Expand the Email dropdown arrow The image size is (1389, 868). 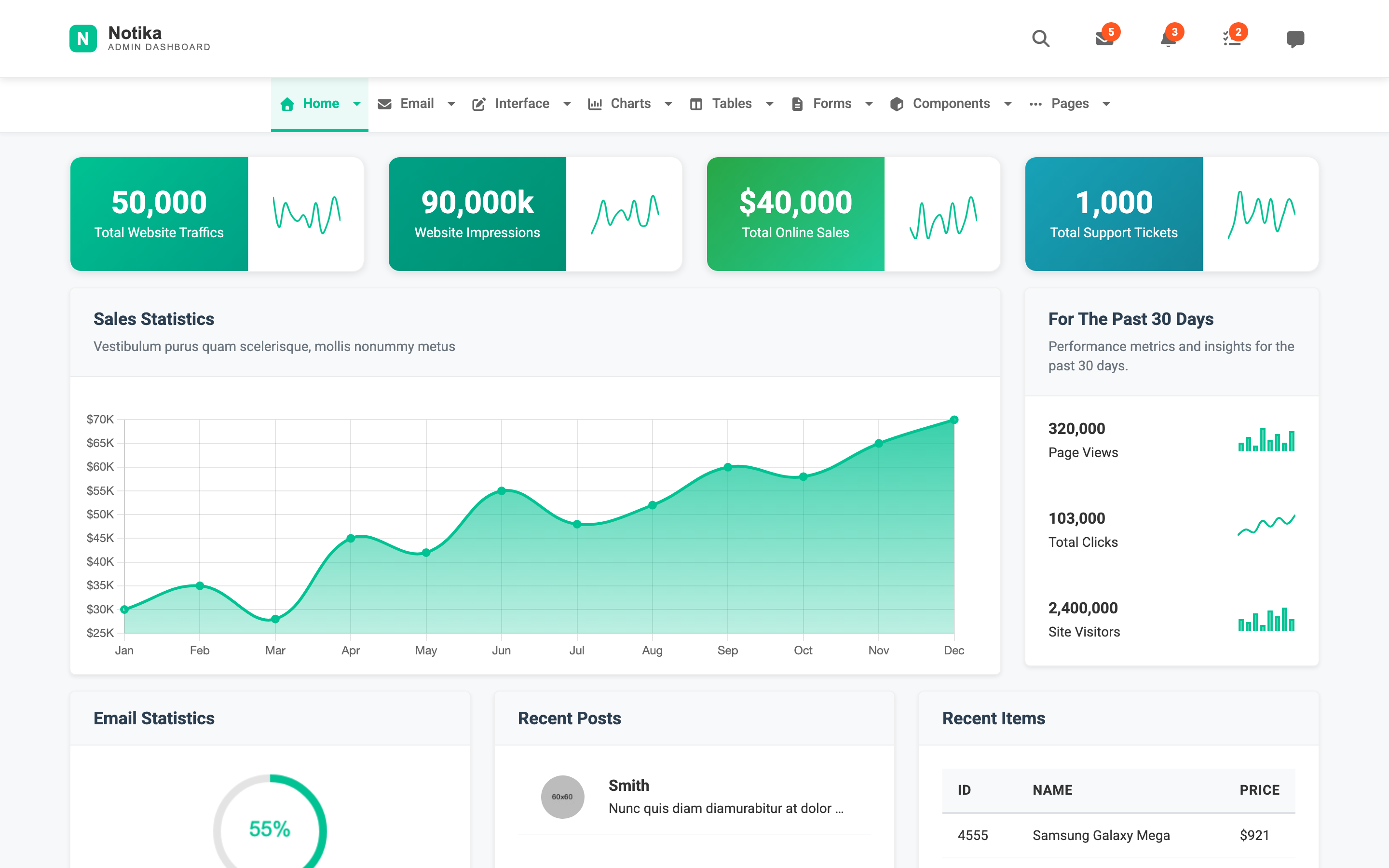[451, 104]
